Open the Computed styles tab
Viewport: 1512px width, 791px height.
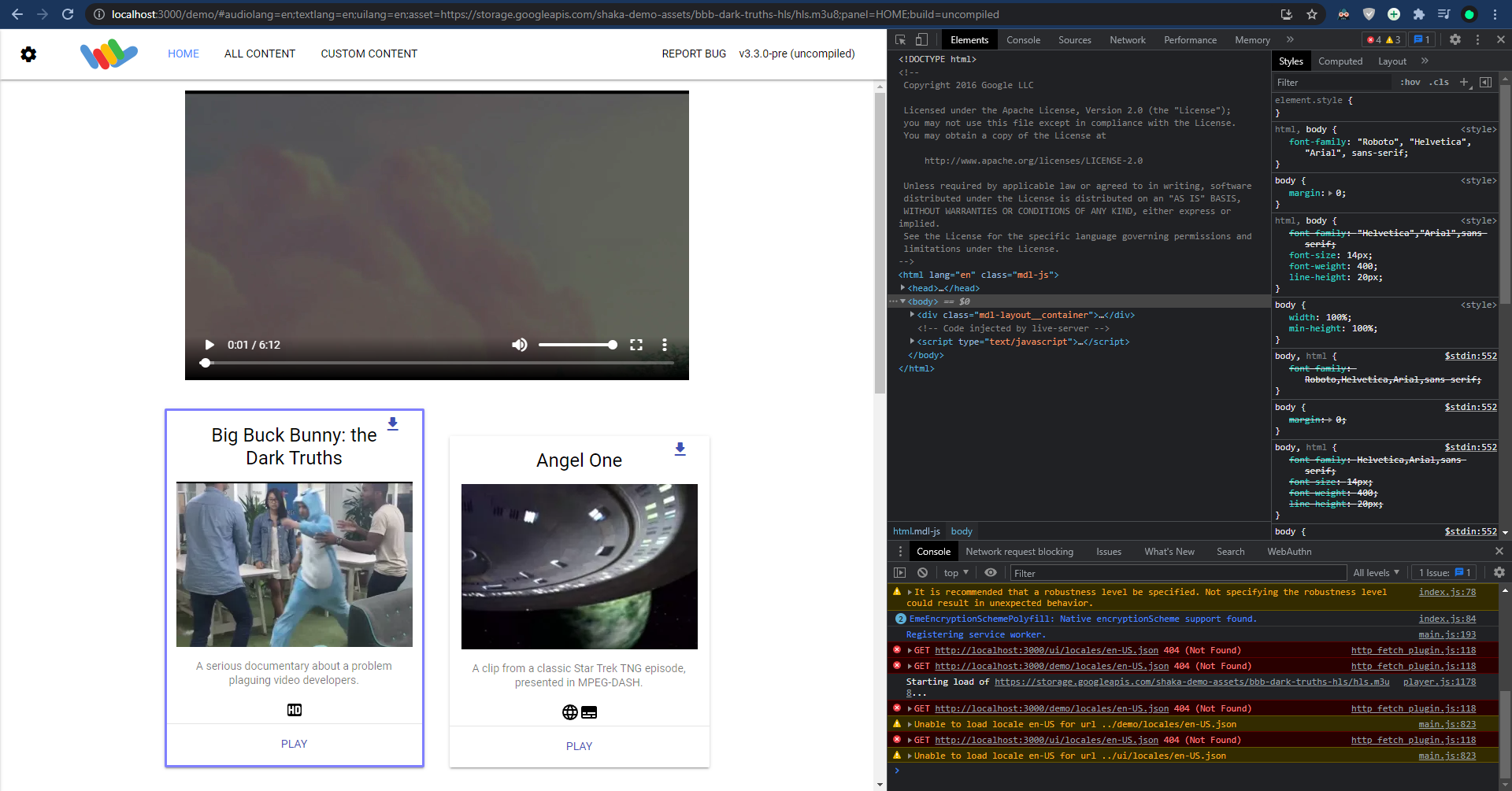1340,61
